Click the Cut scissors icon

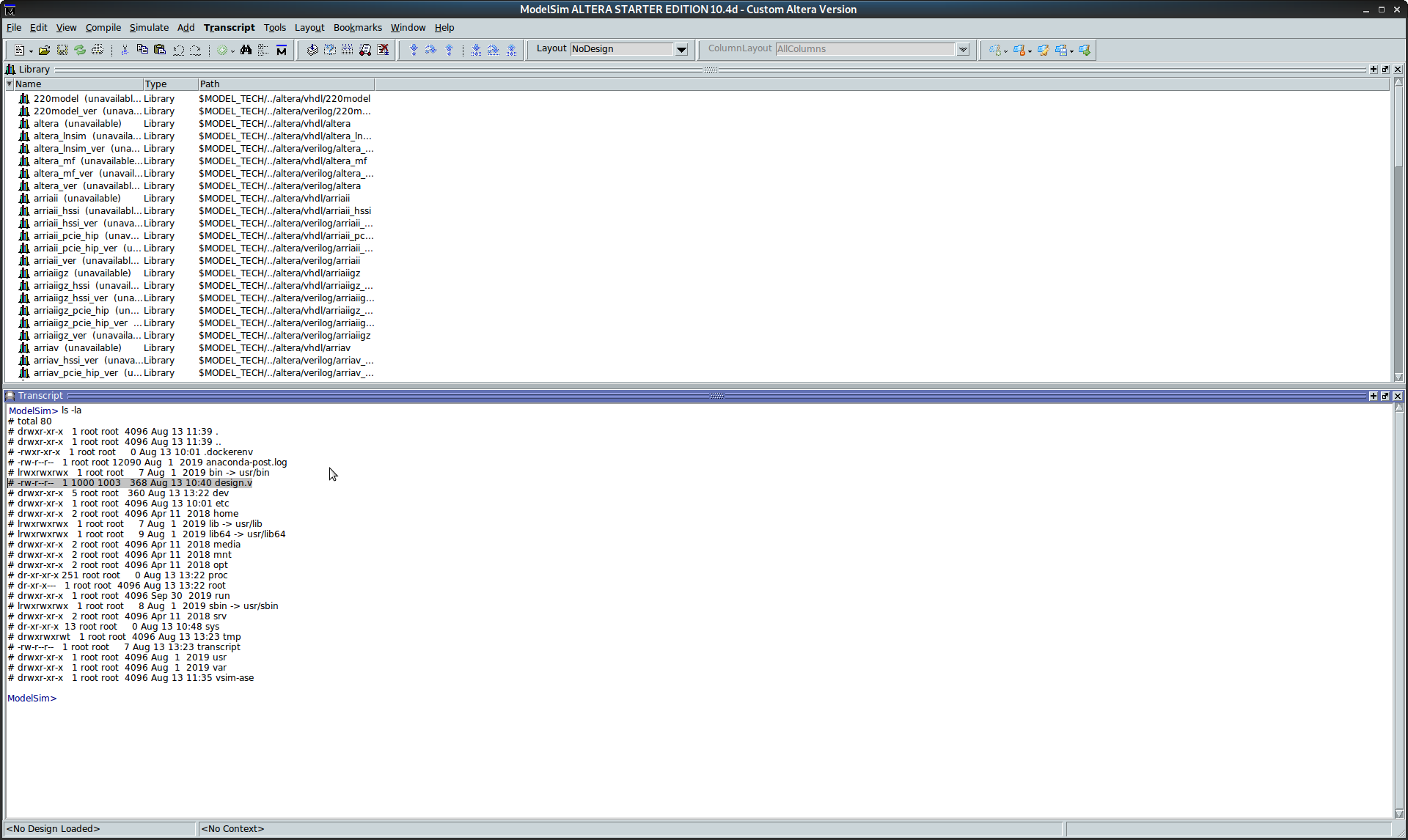[x=125, y=50]
